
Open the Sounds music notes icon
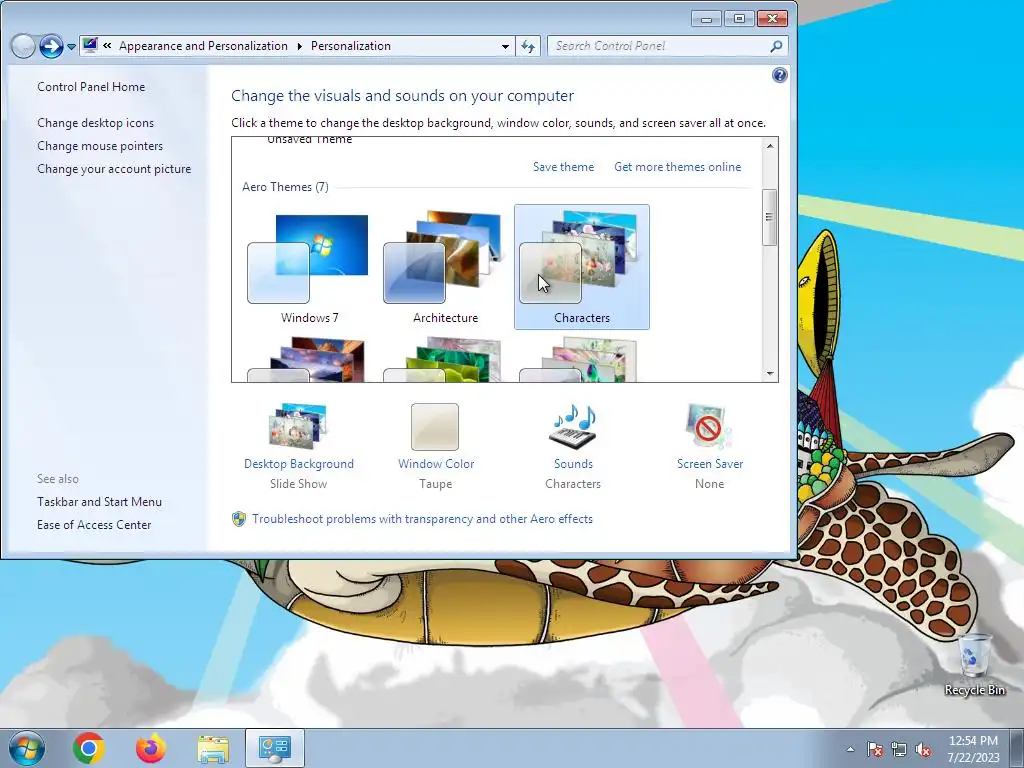[573, 427]
